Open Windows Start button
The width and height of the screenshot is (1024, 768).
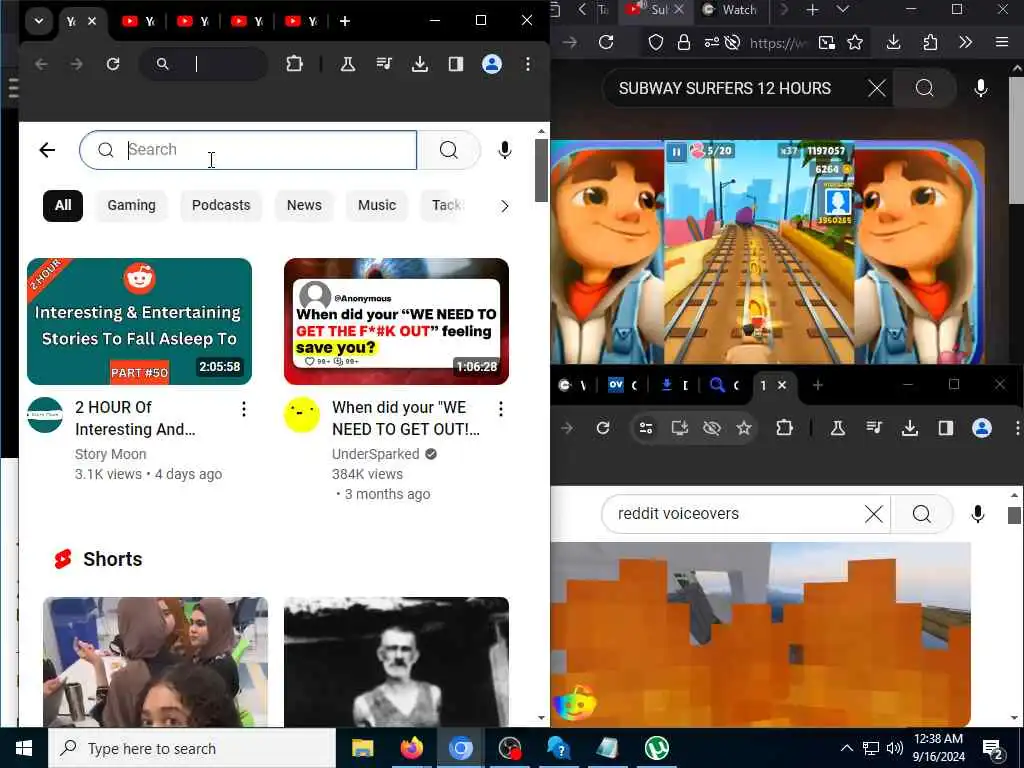coord(24,748)
